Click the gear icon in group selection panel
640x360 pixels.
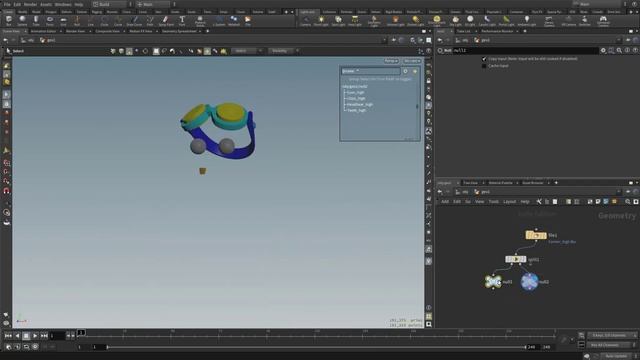(405, 71)
